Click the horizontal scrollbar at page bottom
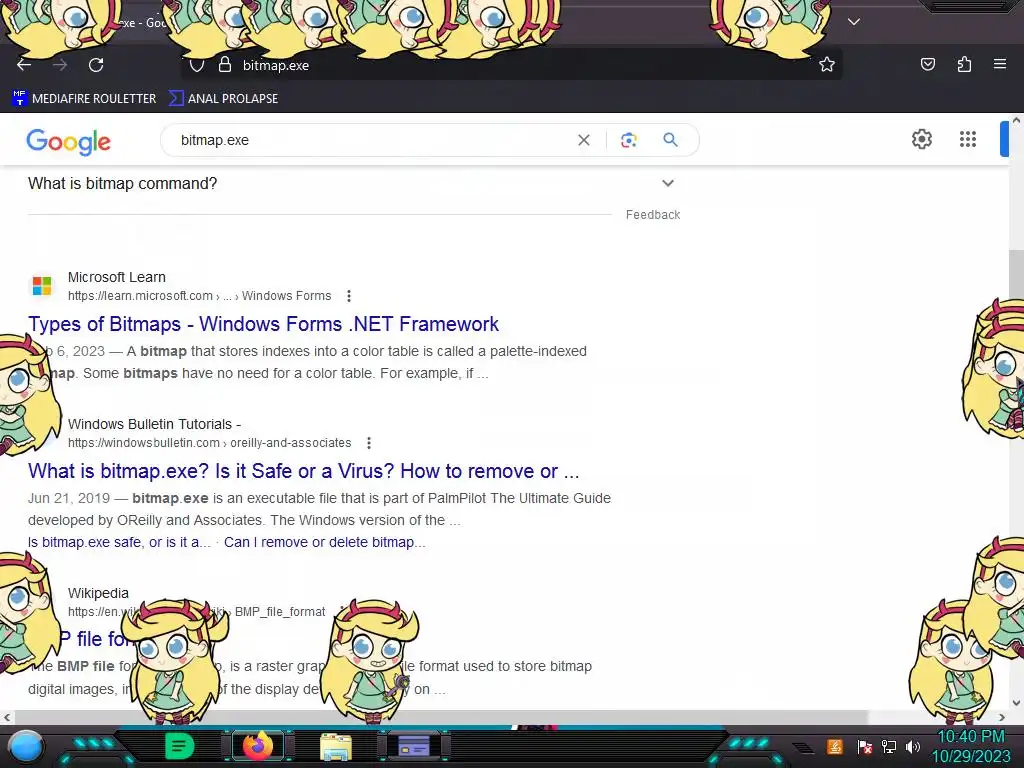 tap(441, 717)
